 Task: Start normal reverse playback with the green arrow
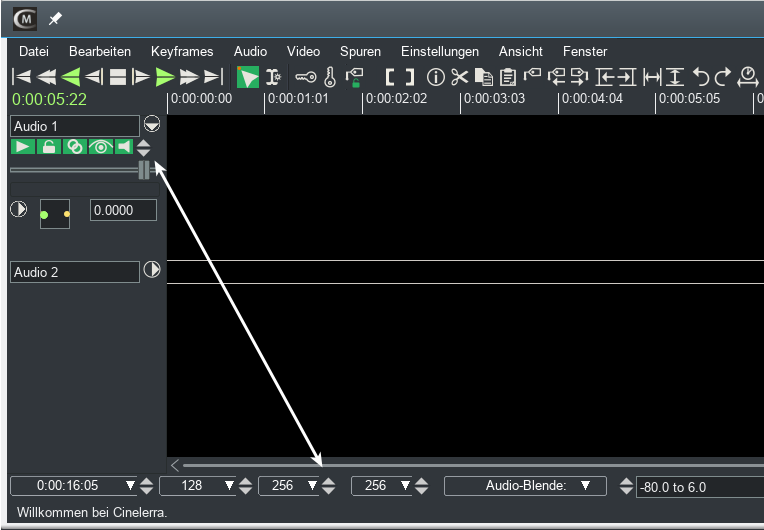coord(71,77)
